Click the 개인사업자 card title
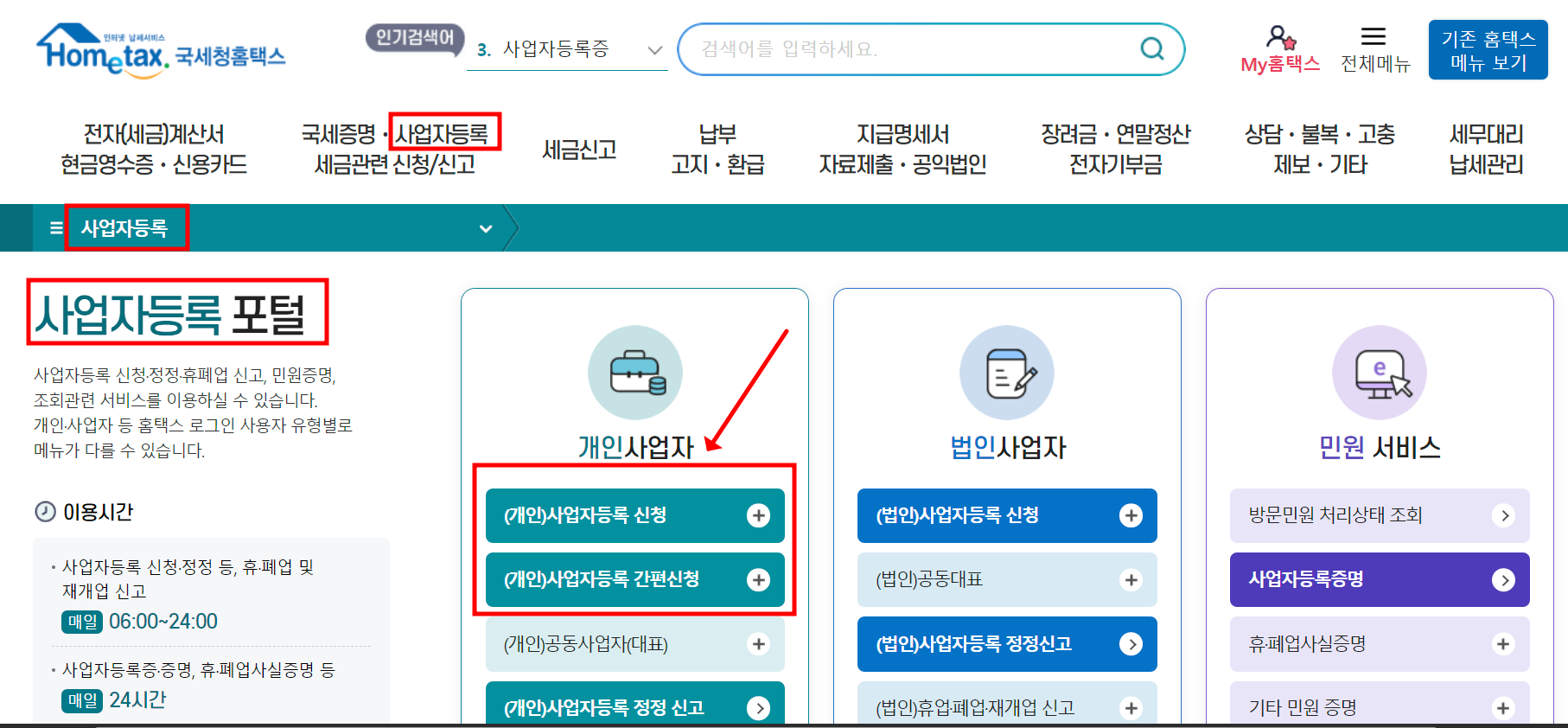1568x728 pixels. click(x=636, y=447)
